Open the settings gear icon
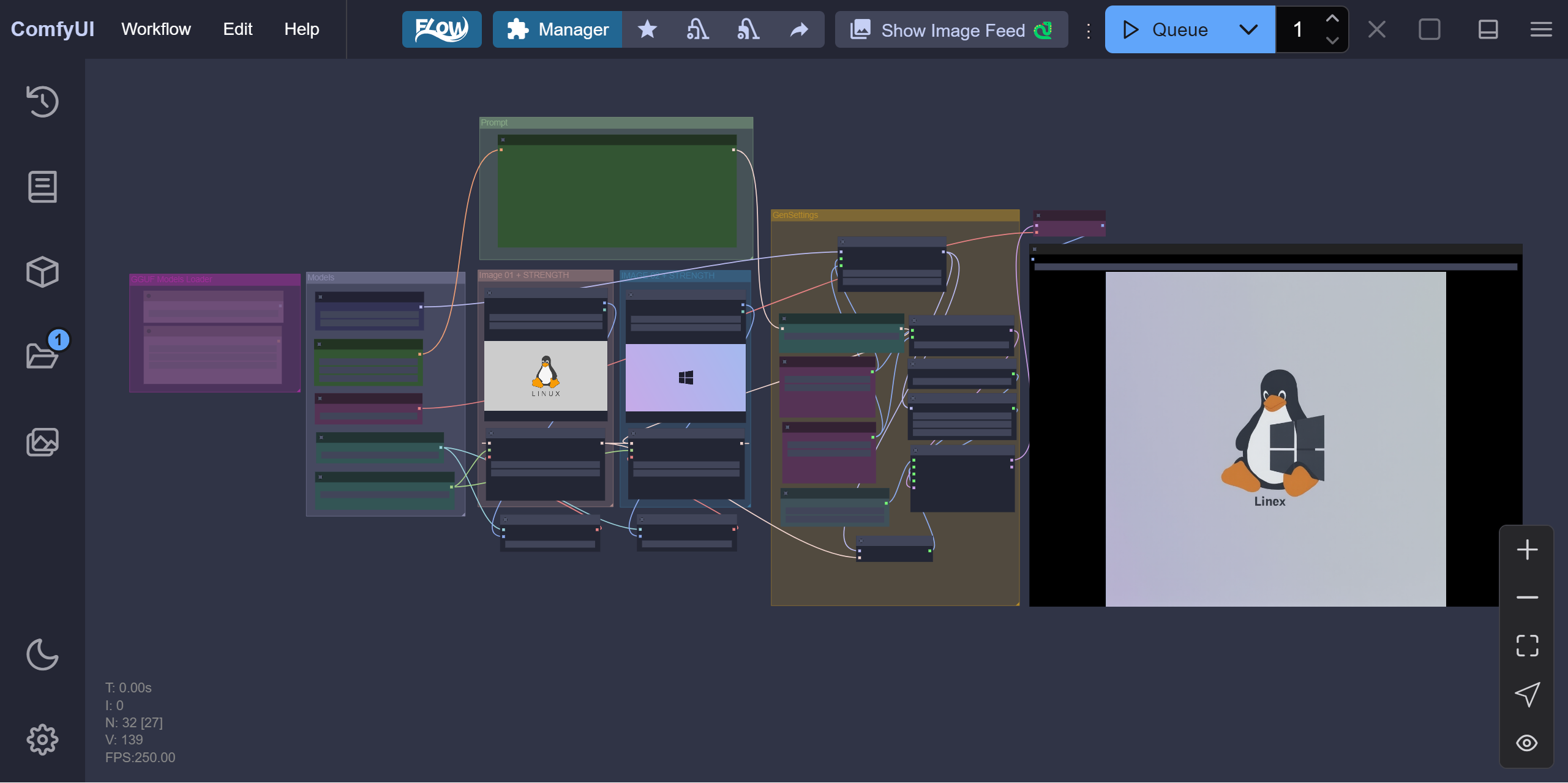The image size is (1568, 783). (42, 740)
